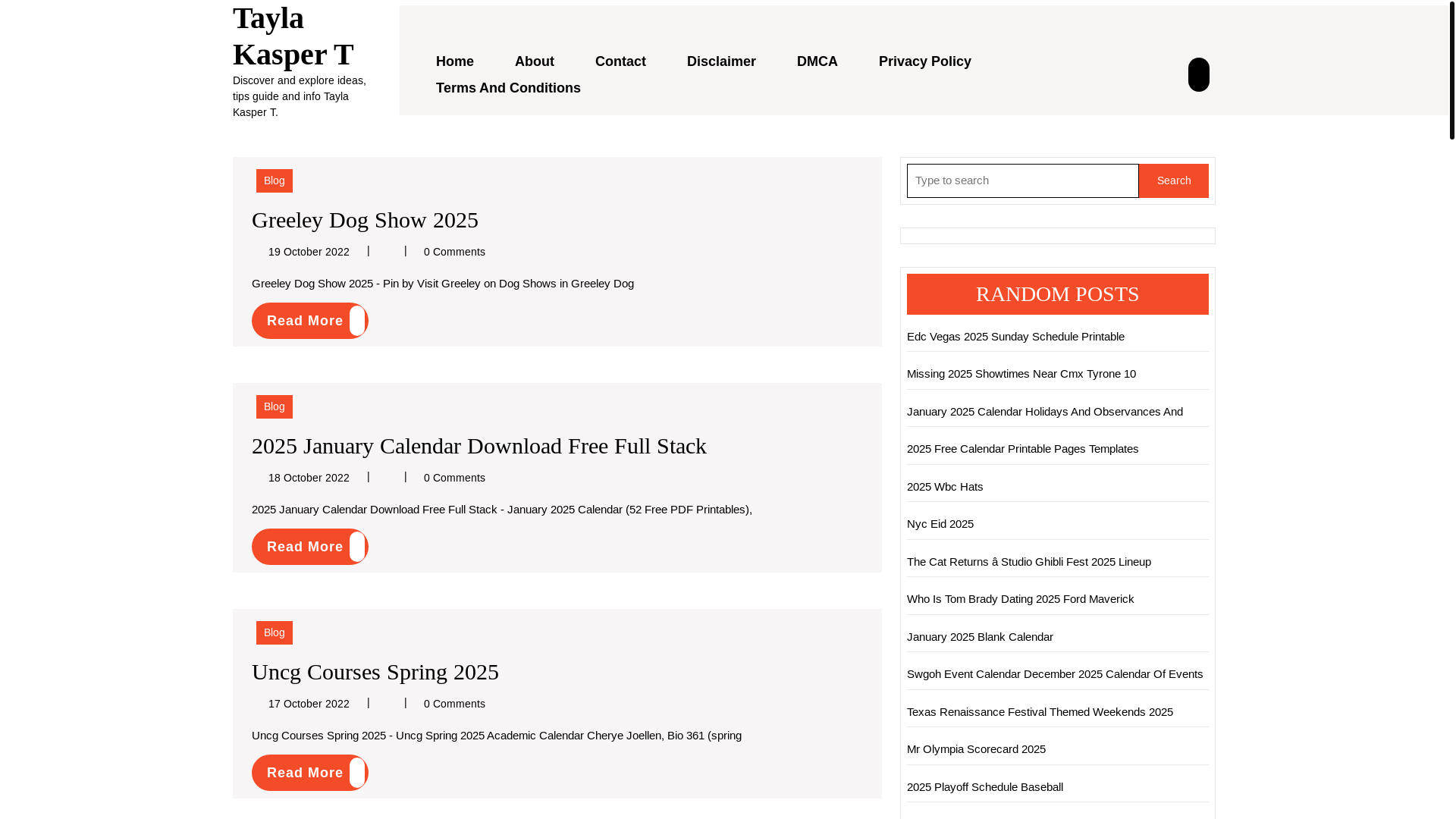
Task: Open the Greeley Dog Show 2025 post title
Action: (365, 220)
